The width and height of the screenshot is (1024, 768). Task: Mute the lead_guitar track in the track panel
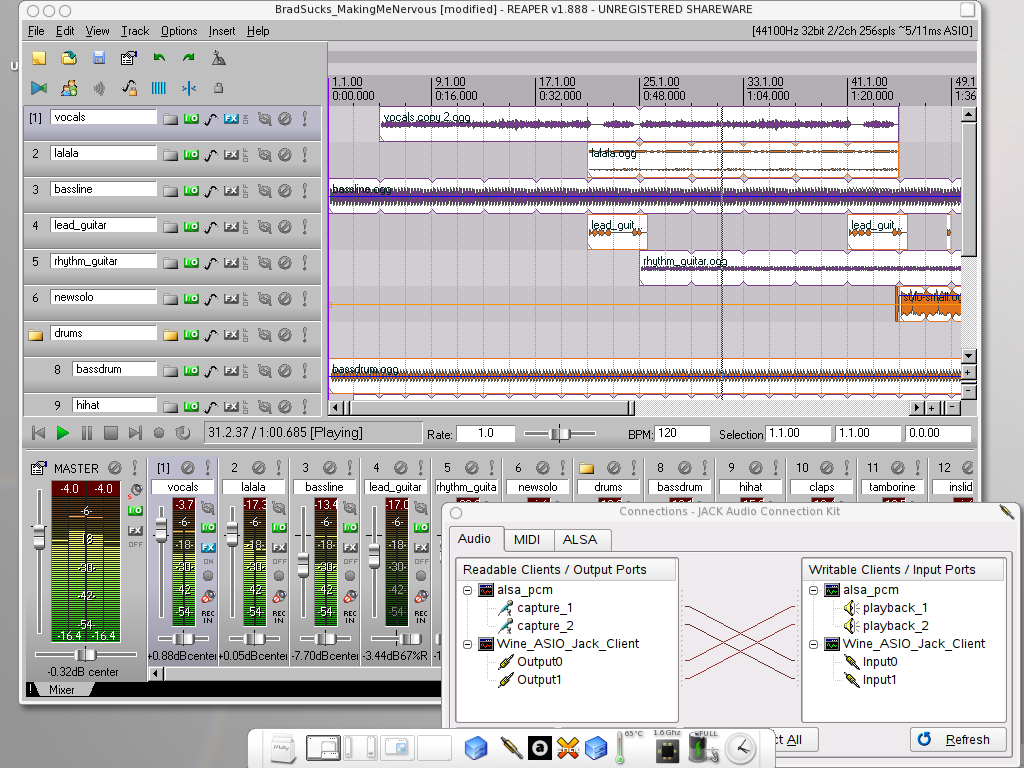point(284,227)
